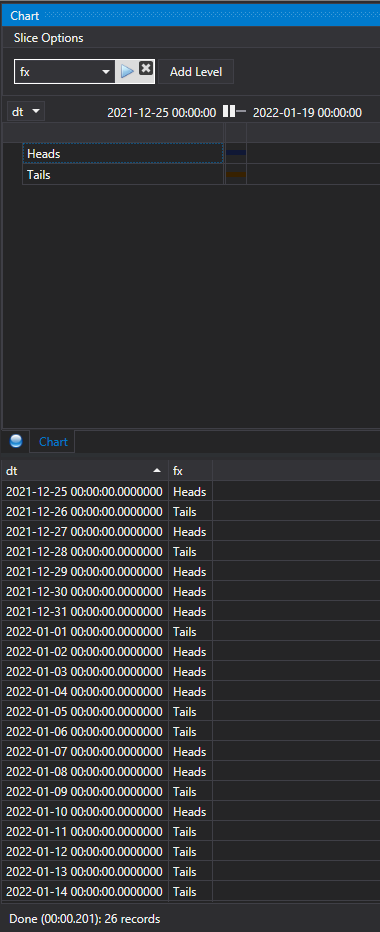Click status text Done 26 records

(84, 919)
